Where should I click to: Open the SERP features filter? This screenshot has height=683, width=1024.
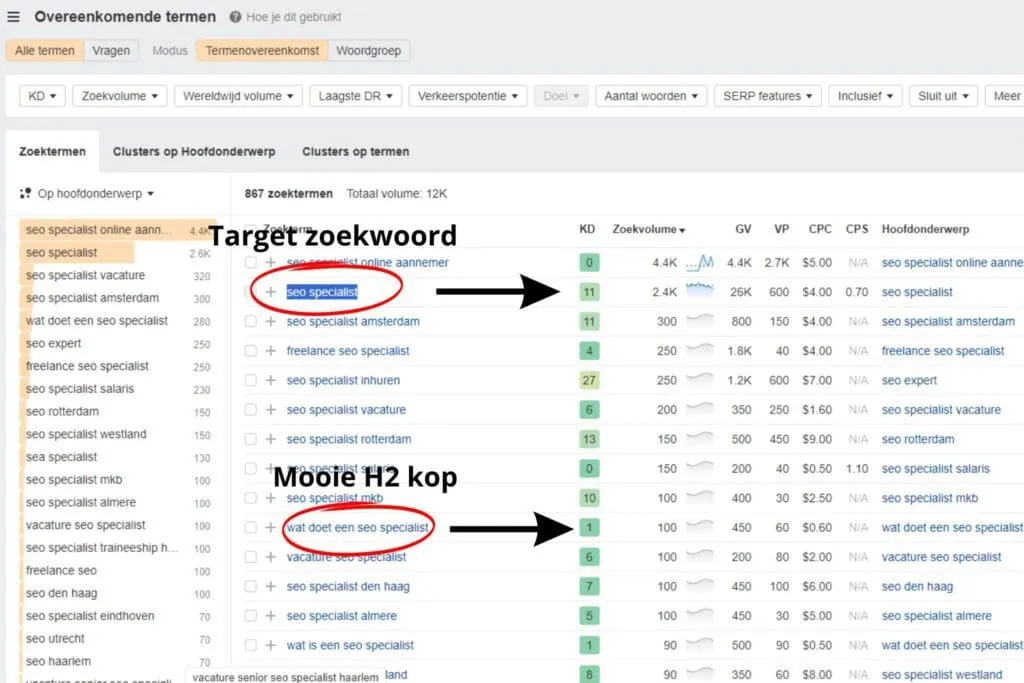pyautogui.click(x=767, y=96)
